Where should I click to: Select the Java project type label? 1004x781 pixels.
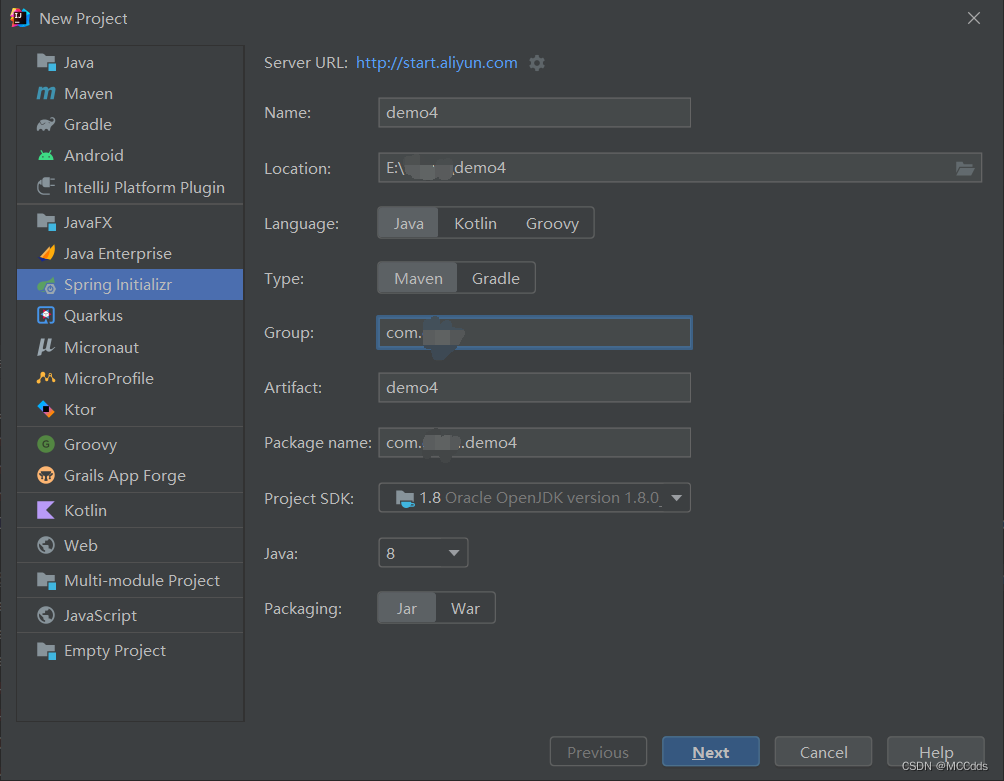click(x=79, y=62)
